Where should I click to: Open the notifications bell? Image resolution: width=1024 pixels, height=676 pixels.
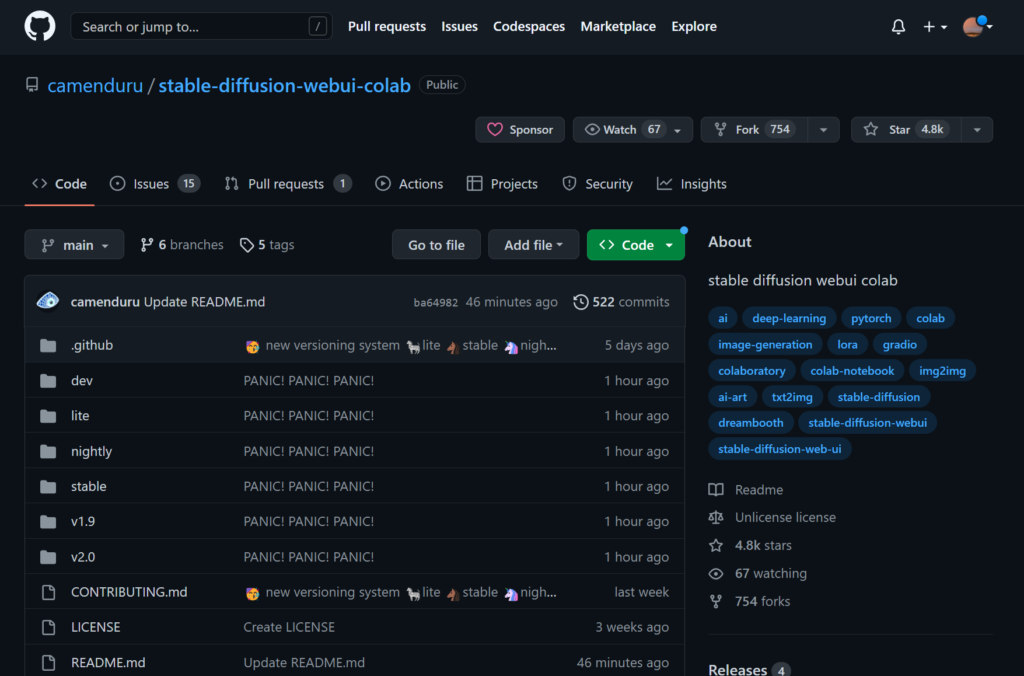(x=898, y=27)
